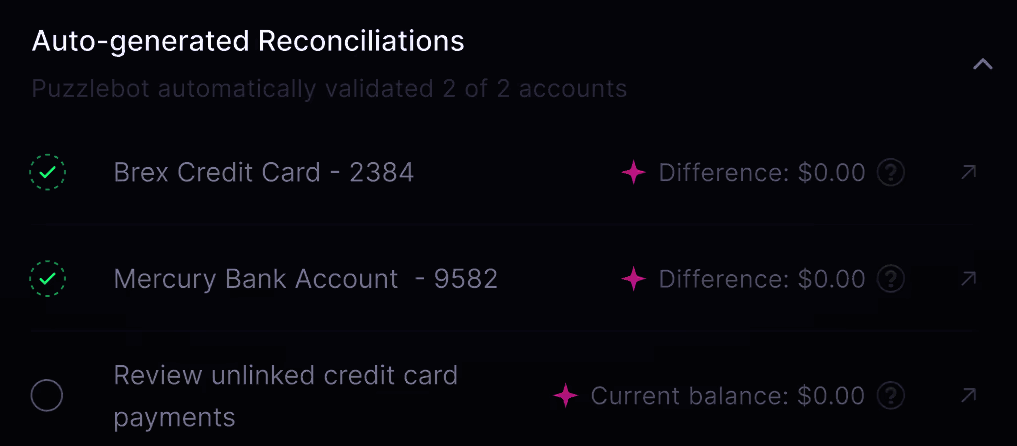Click sparkle icon next to Mercury difference
This screenshot has height=446, width=1017.
(x=634, y=279)
